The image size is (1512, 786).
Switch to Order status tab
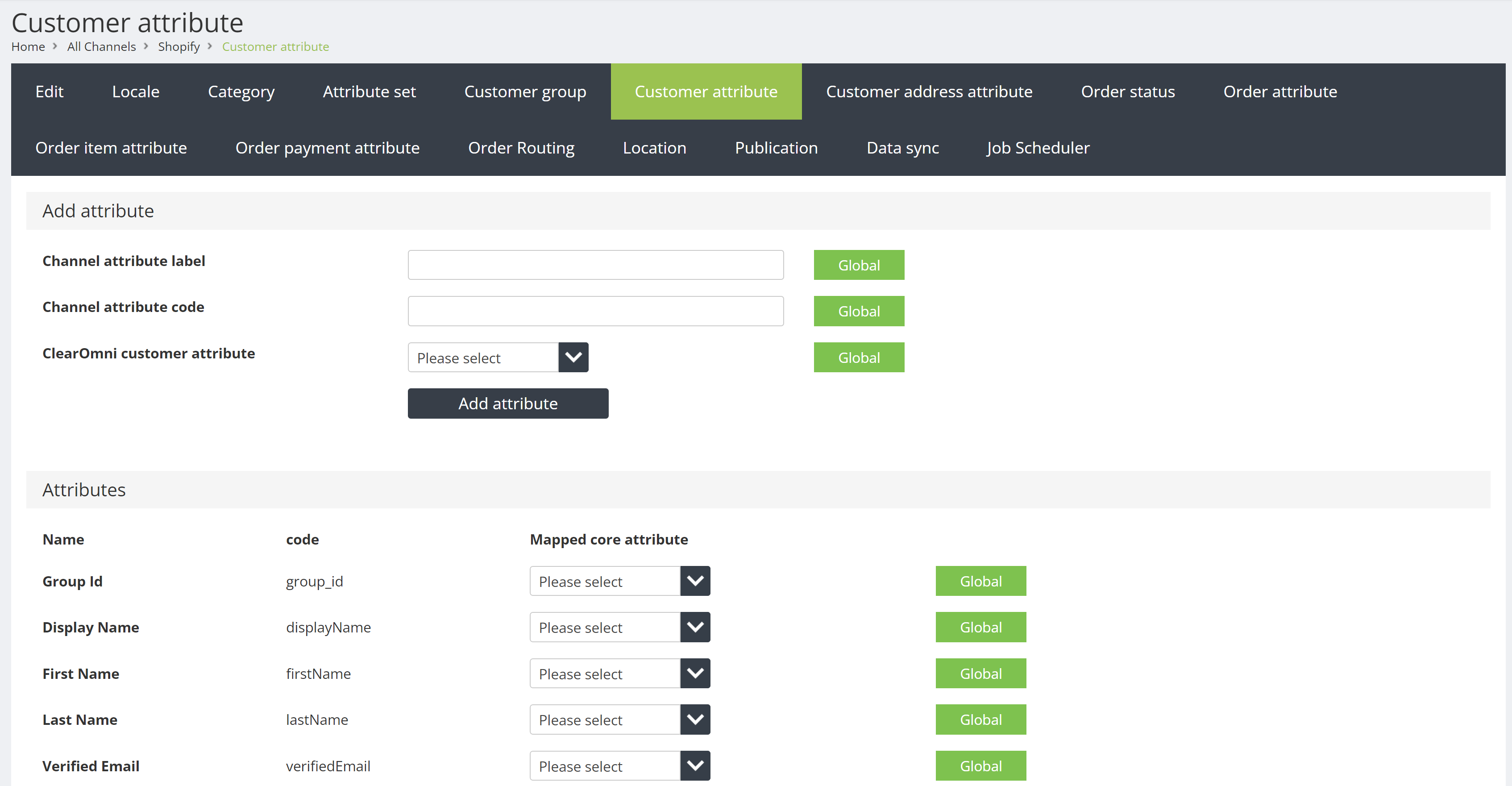[x=1128, y=91]
